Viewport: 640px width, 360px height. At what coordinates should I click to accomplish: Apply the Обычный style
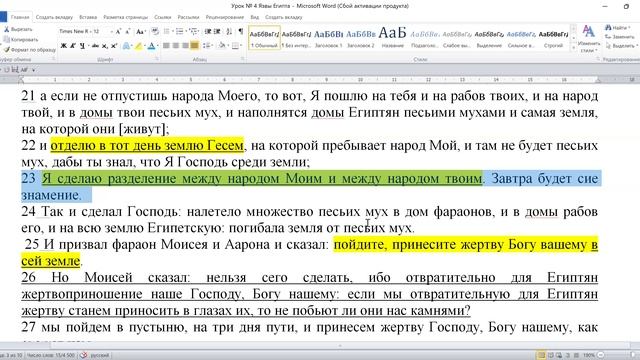[x=264, y=38]
